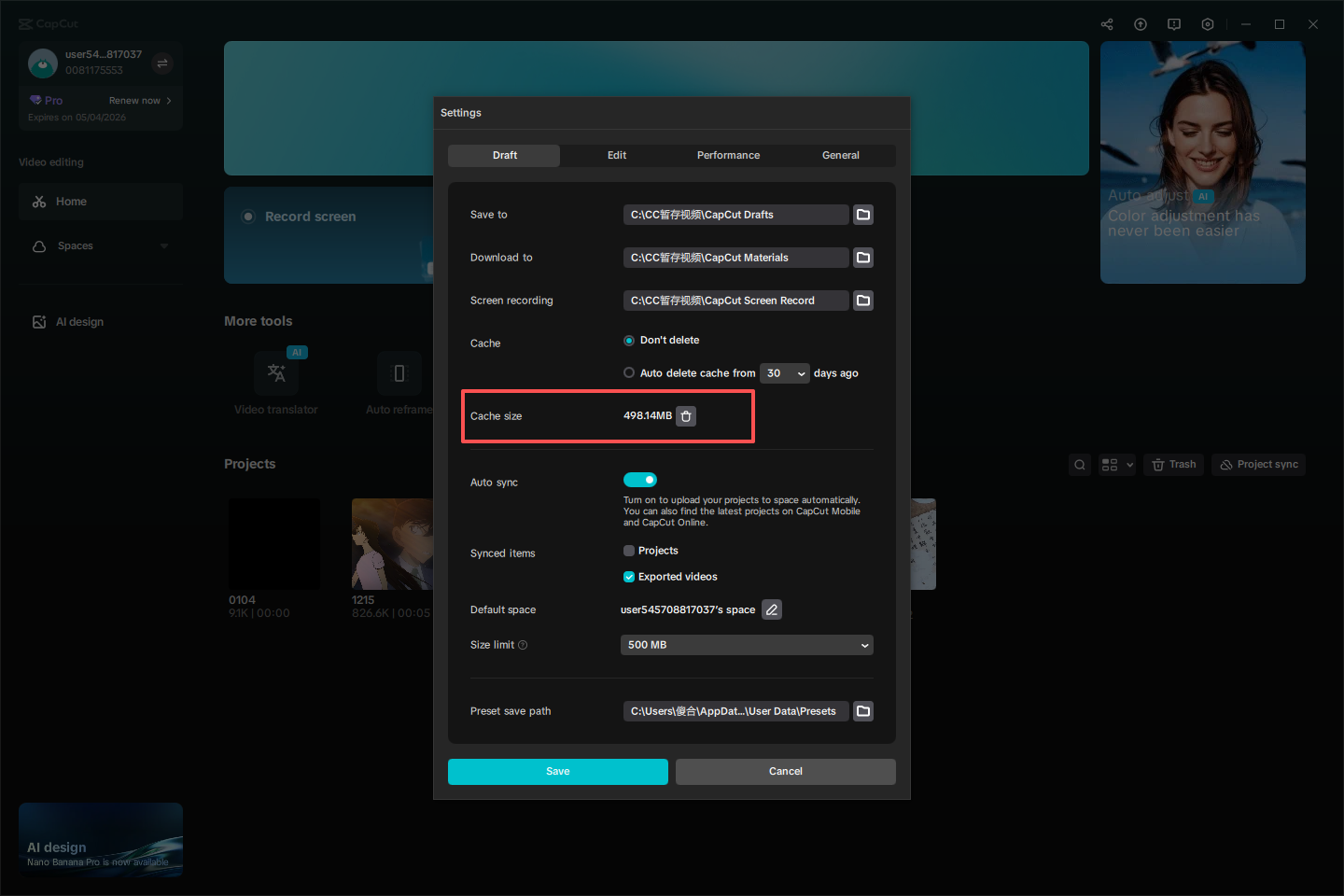
Task: Change the 500 MB size limit
Action: [x=747, y=645]
